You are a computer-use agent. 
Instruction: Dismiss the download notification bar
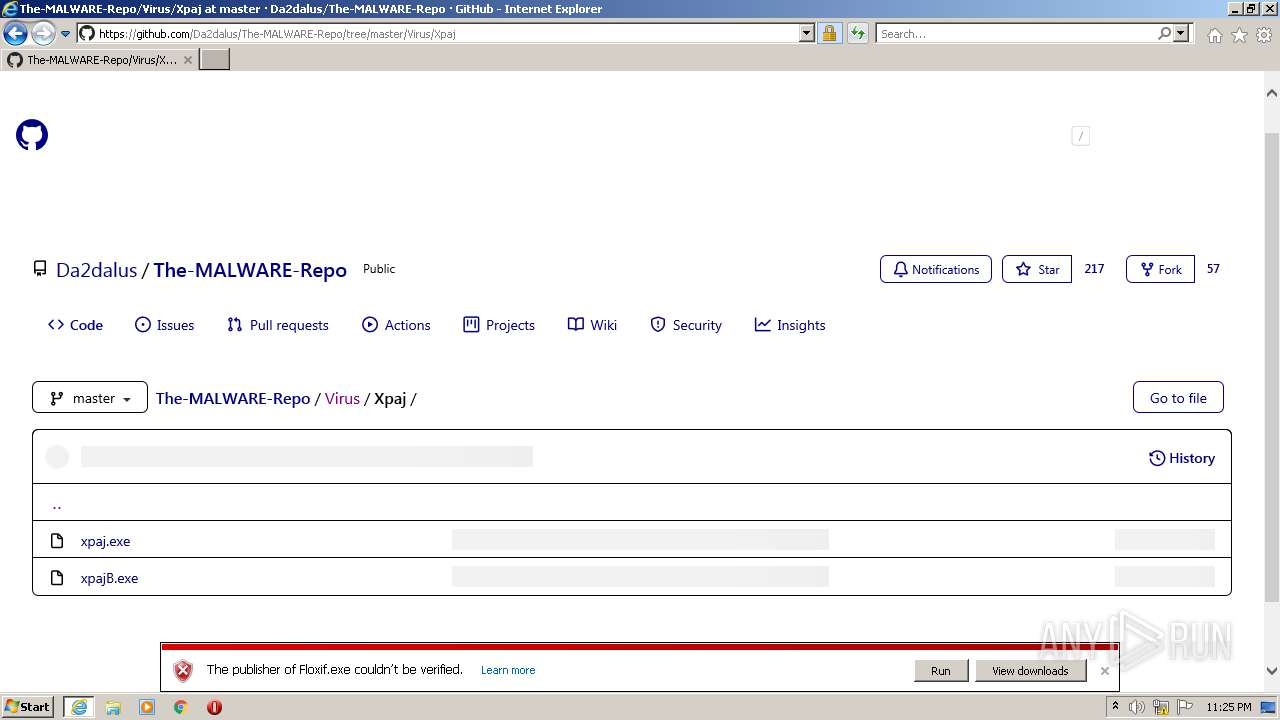(x=1104, y=671)
